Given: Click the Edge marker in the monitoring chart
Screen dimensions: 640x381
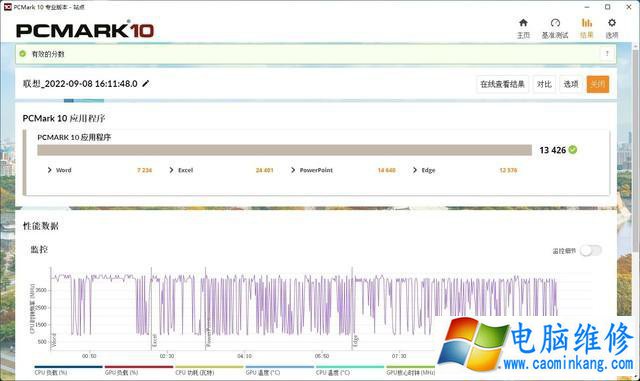Looking at the screenshot, I should [x=356, y=341].
